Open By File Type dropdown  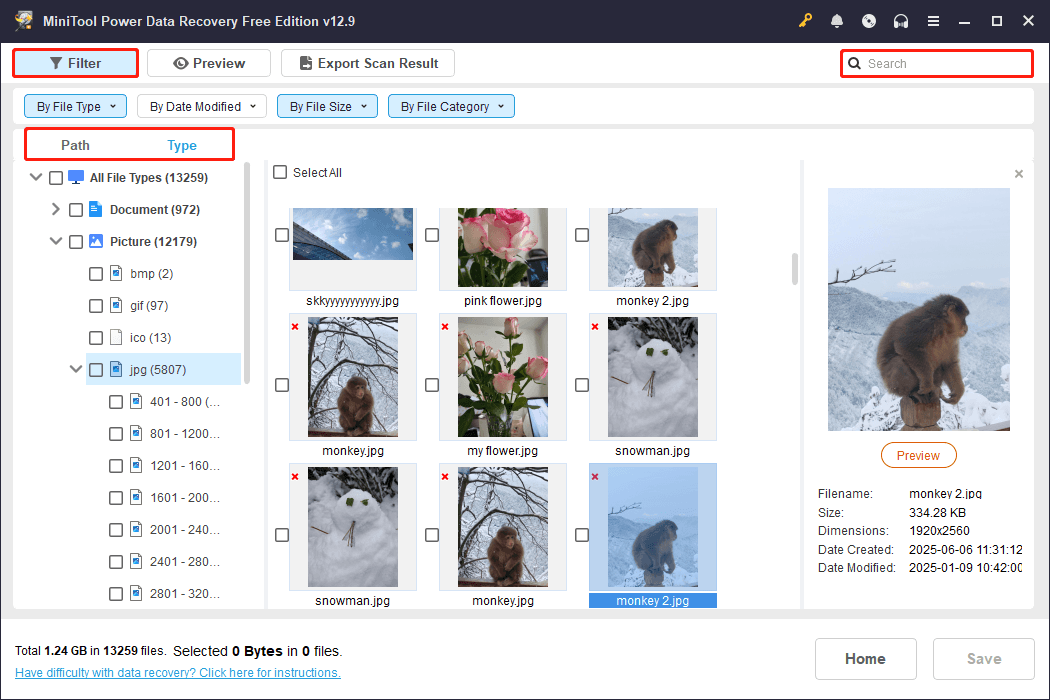click(x=76, y=107)
